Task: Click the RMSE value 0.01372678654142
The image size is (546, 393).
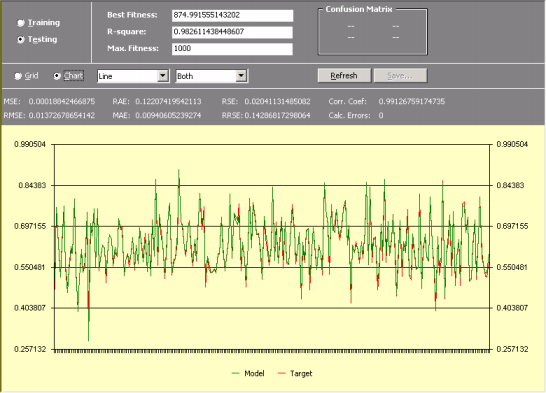Action: pos(62,116)
